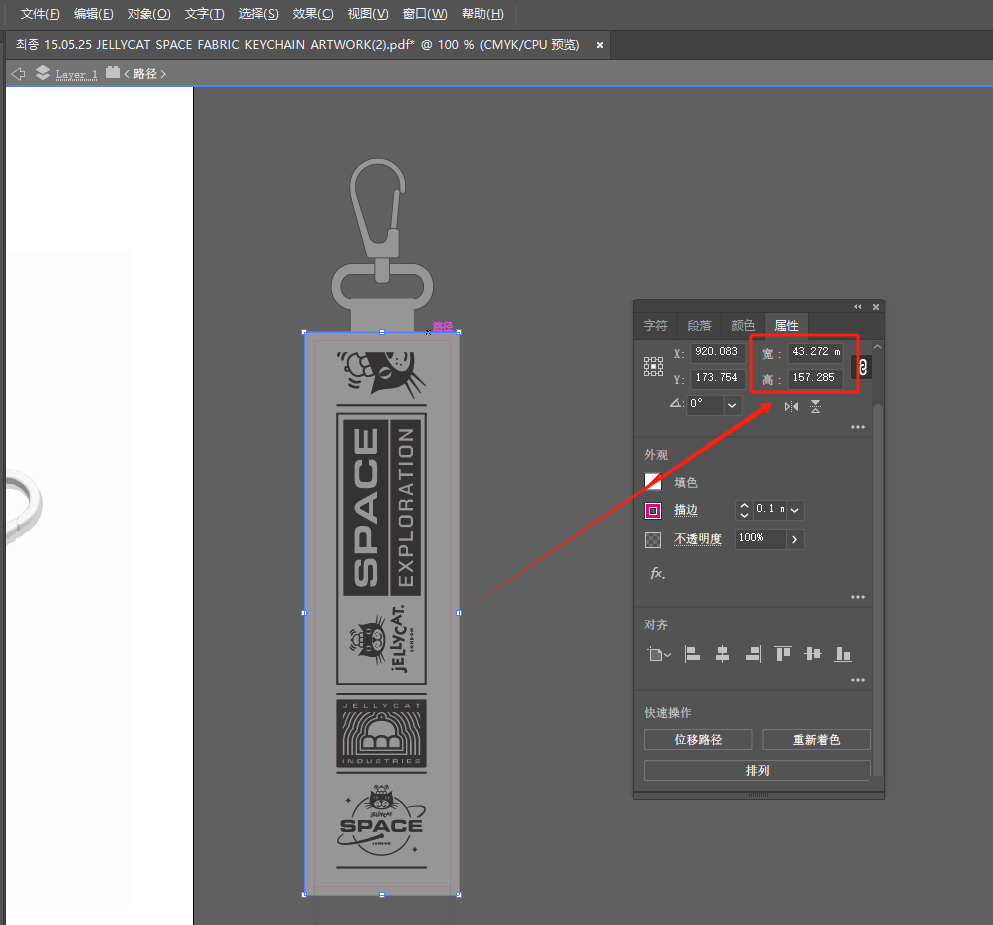Viewport: 993px width, 925px height.
Task: Click the 重新着色 (Recolor) button
Action: 816,739
